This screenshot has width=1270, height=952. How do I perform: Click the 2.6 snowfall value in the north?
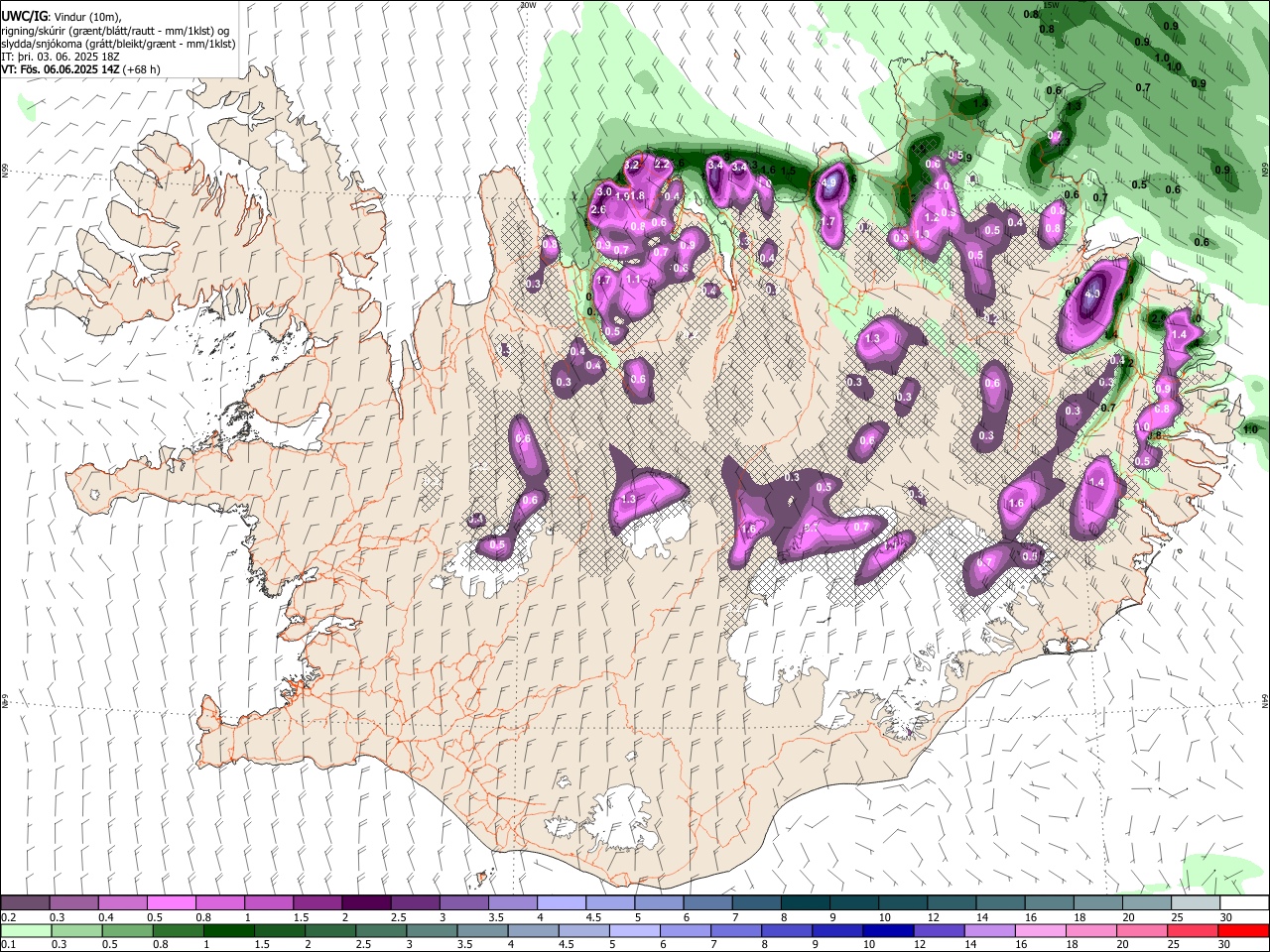click(598, 210)
